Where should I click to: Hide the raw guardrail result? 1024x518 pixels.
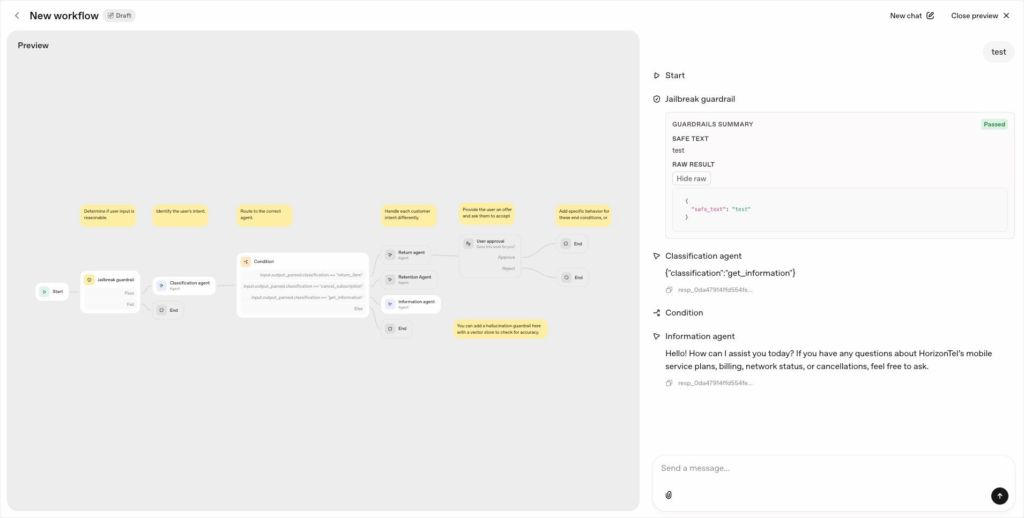click(x=691, y=178)
